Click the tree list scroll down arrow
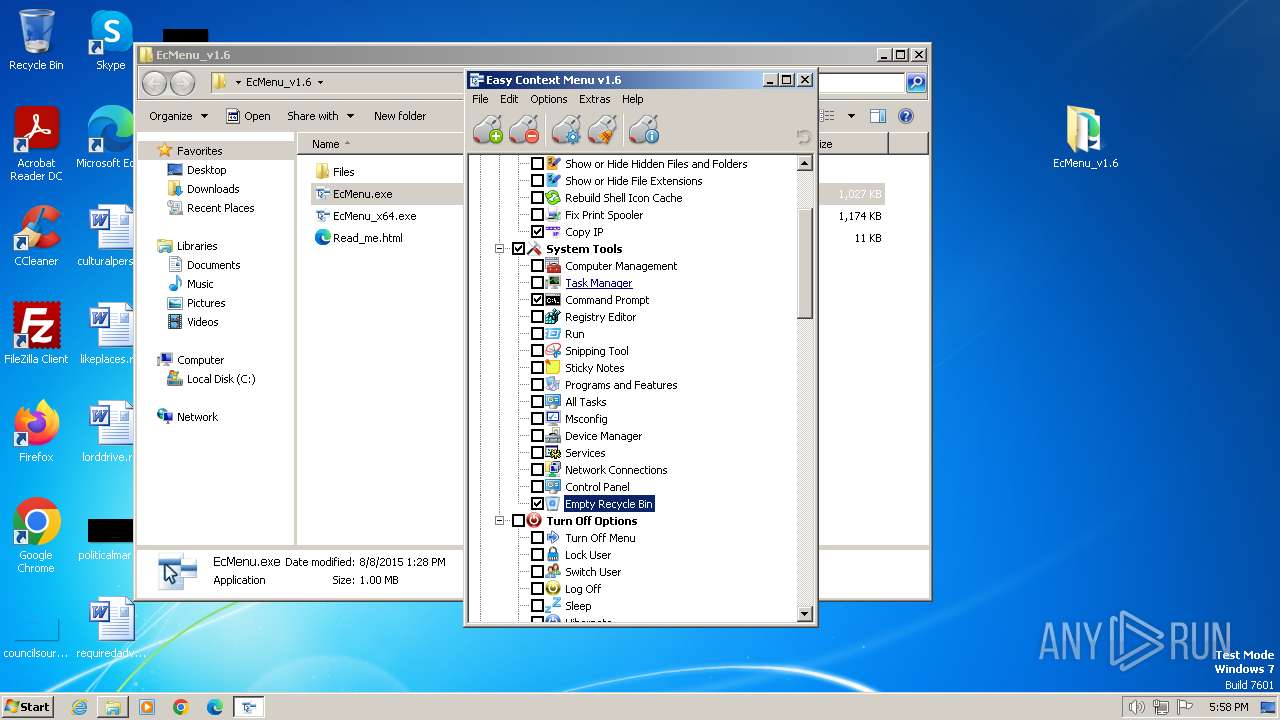The width and height of the screenshot is (1280, 720). tap(805, 614)
